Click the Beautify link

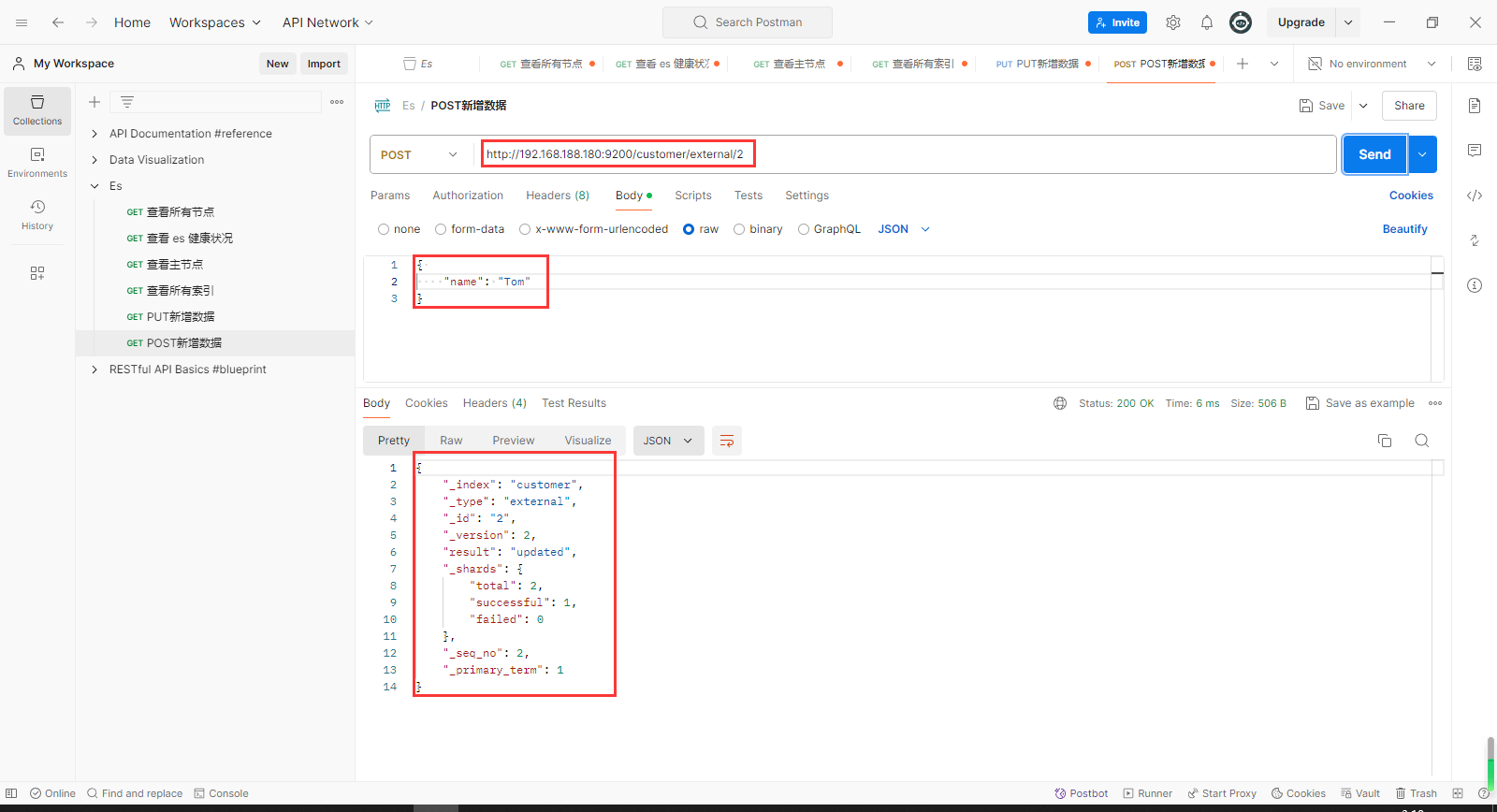(1404, 229)
